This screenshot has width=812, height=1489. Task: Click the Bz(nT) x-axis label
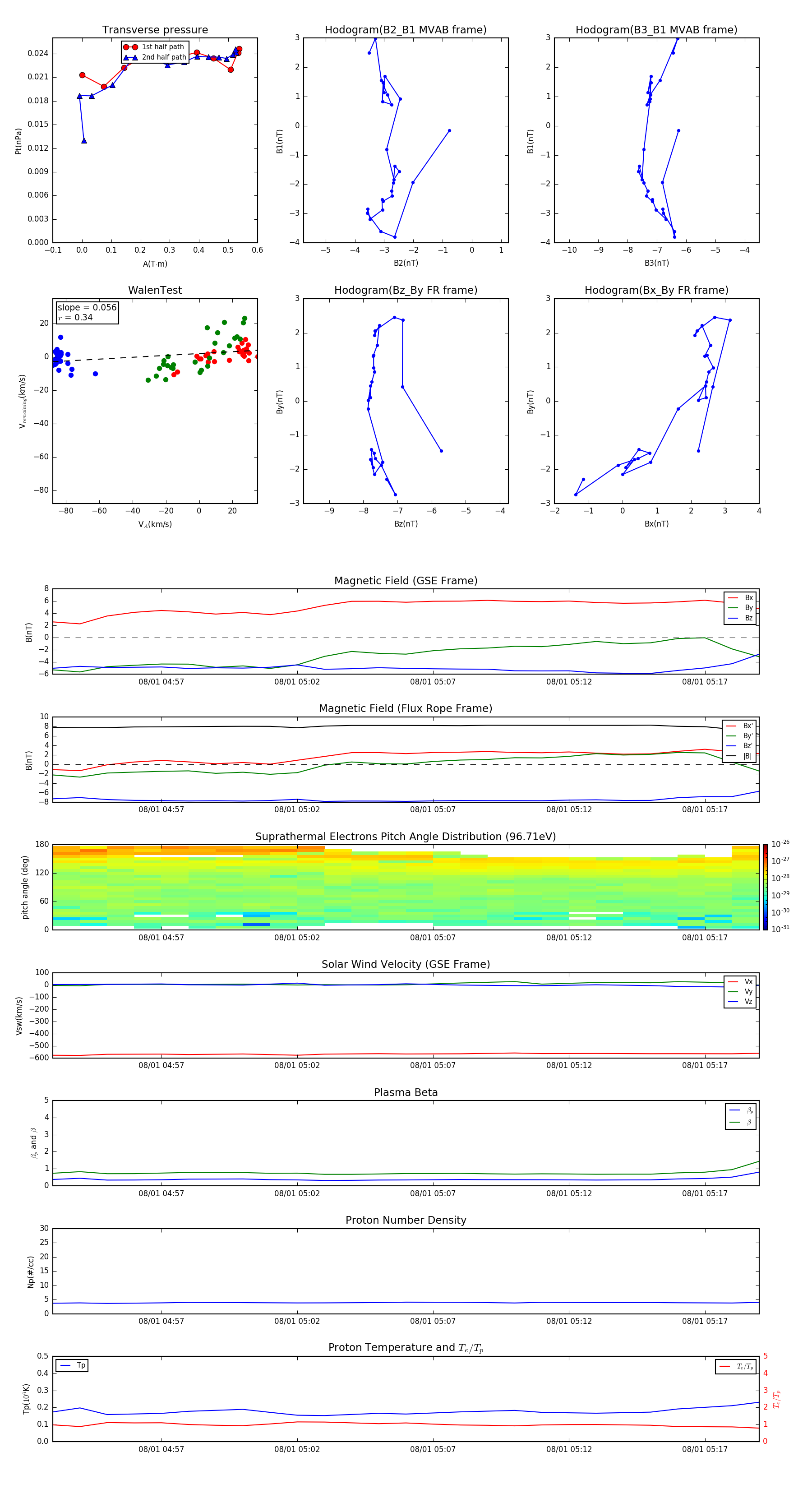pos(406,524)
